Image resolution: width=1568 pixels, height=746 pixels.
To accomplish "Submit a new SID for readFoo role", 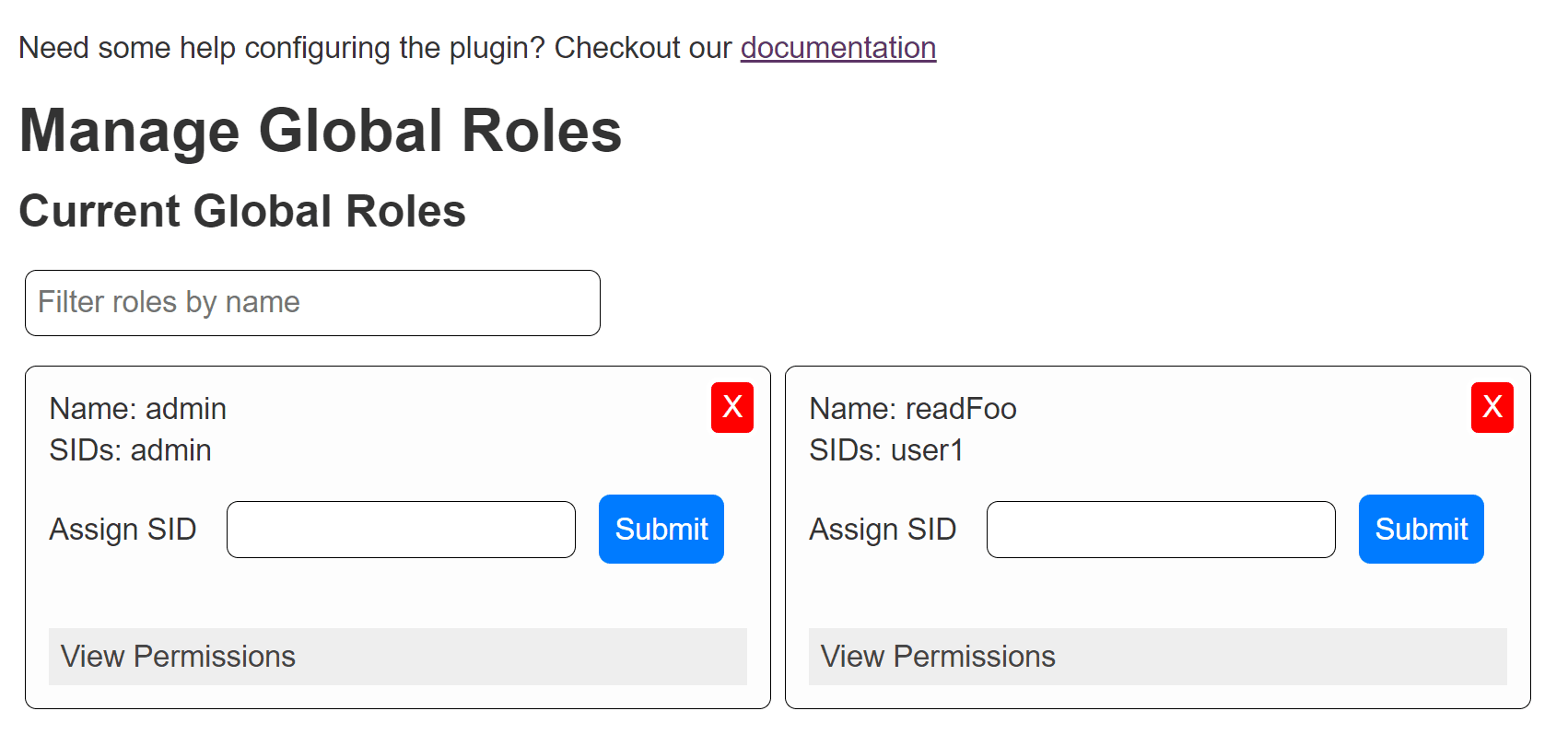I will [1421, 529].
